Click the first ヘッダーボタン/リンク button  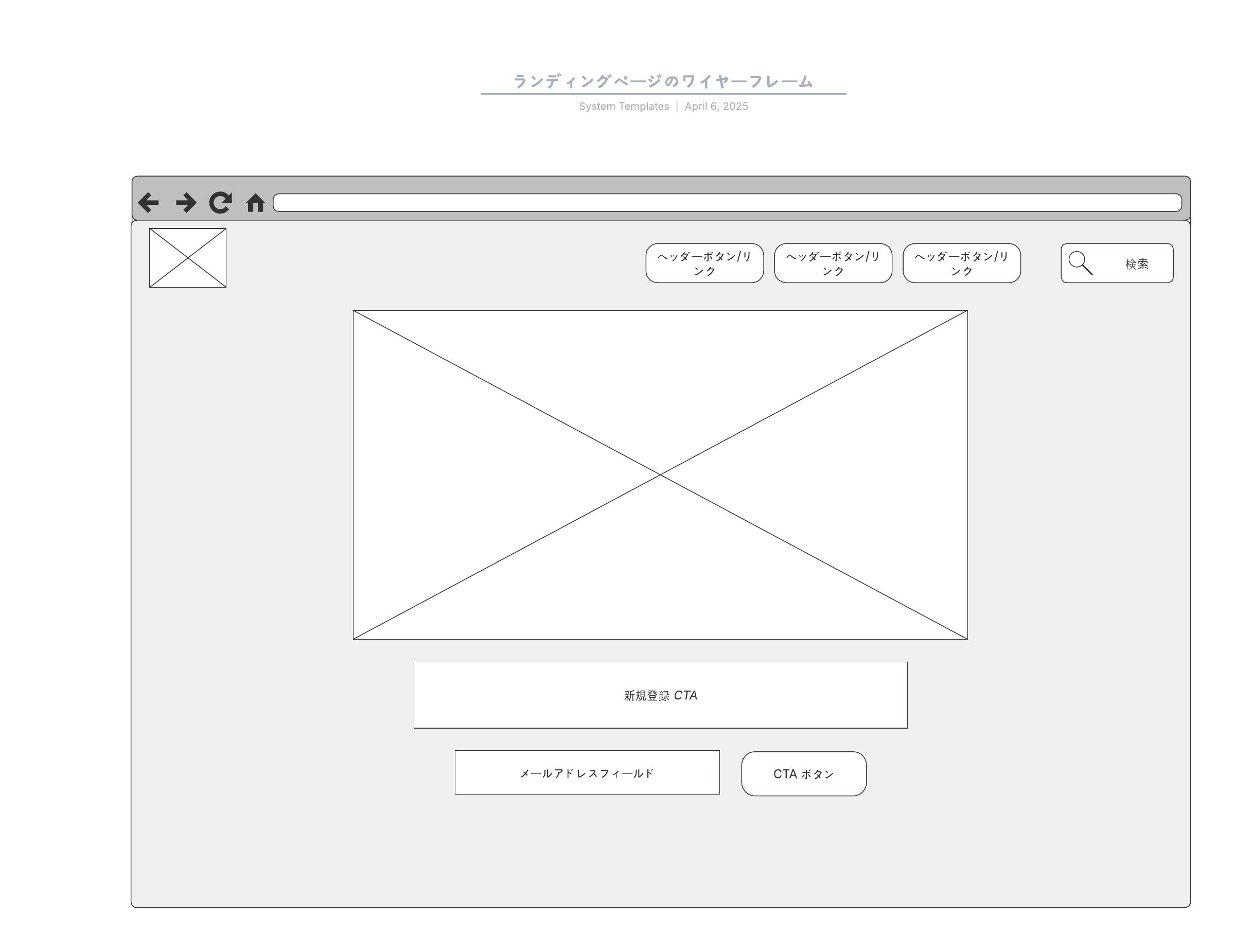point(704,263)
